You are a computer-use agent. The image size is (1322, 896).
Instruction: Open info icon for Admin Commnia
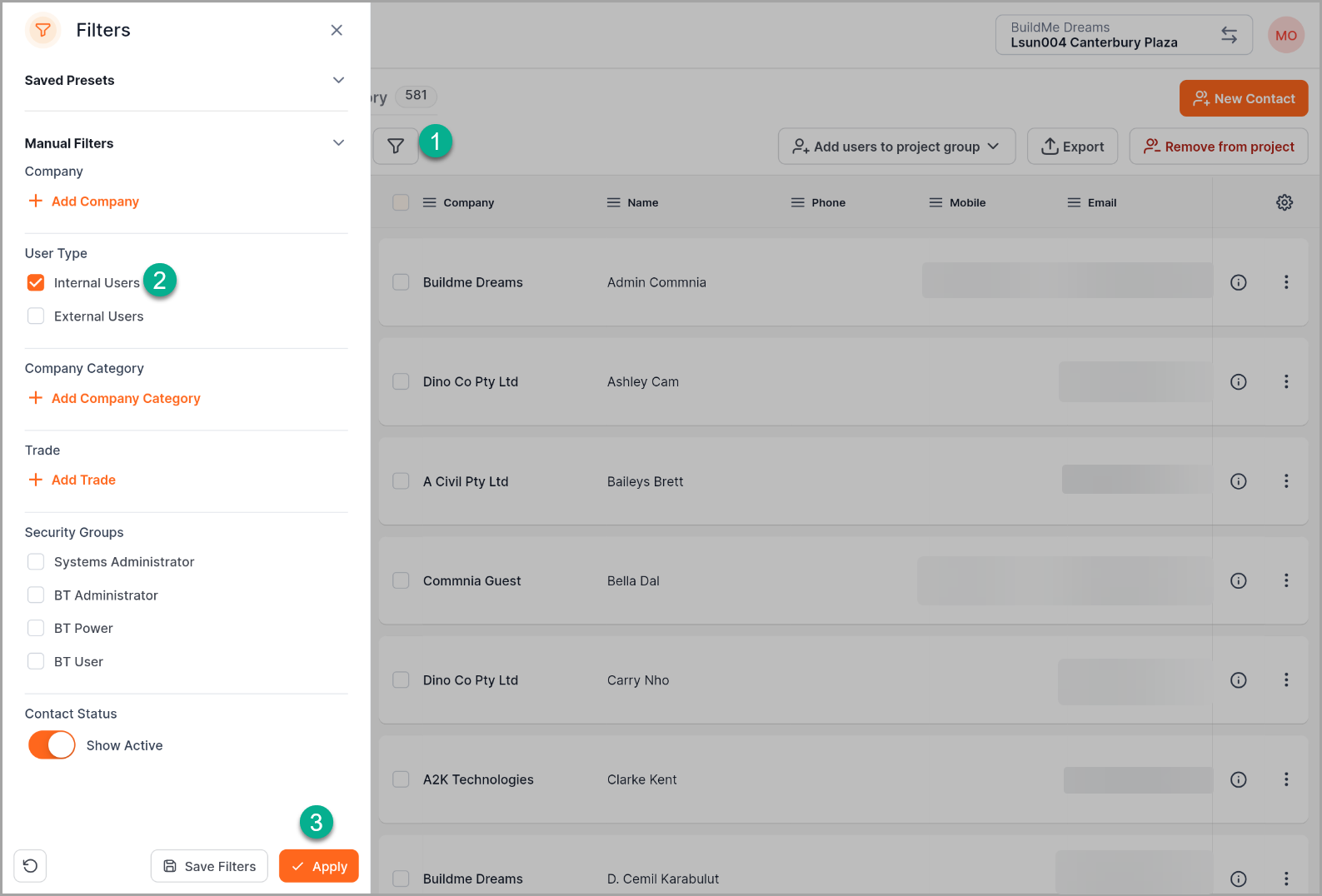click(x=1239, y=282)
